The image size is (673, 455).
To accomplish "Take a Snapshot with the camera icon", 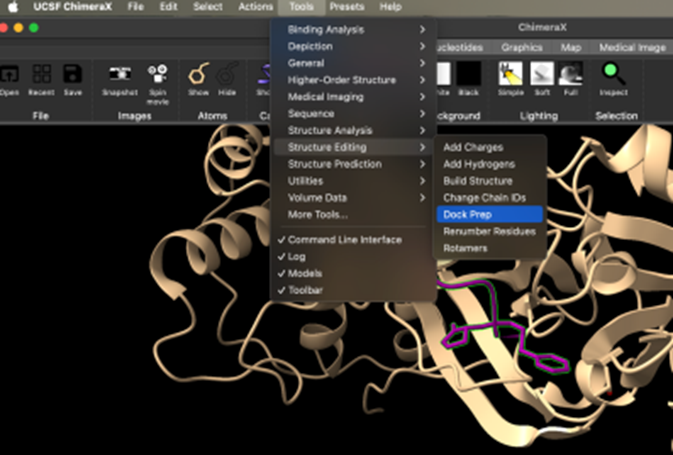I will click(120, 74).
